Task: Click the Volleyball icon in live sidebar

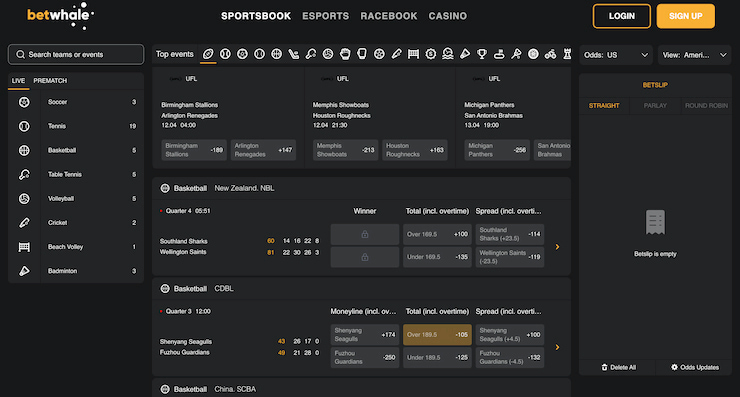Action: (x=24, y=199)
